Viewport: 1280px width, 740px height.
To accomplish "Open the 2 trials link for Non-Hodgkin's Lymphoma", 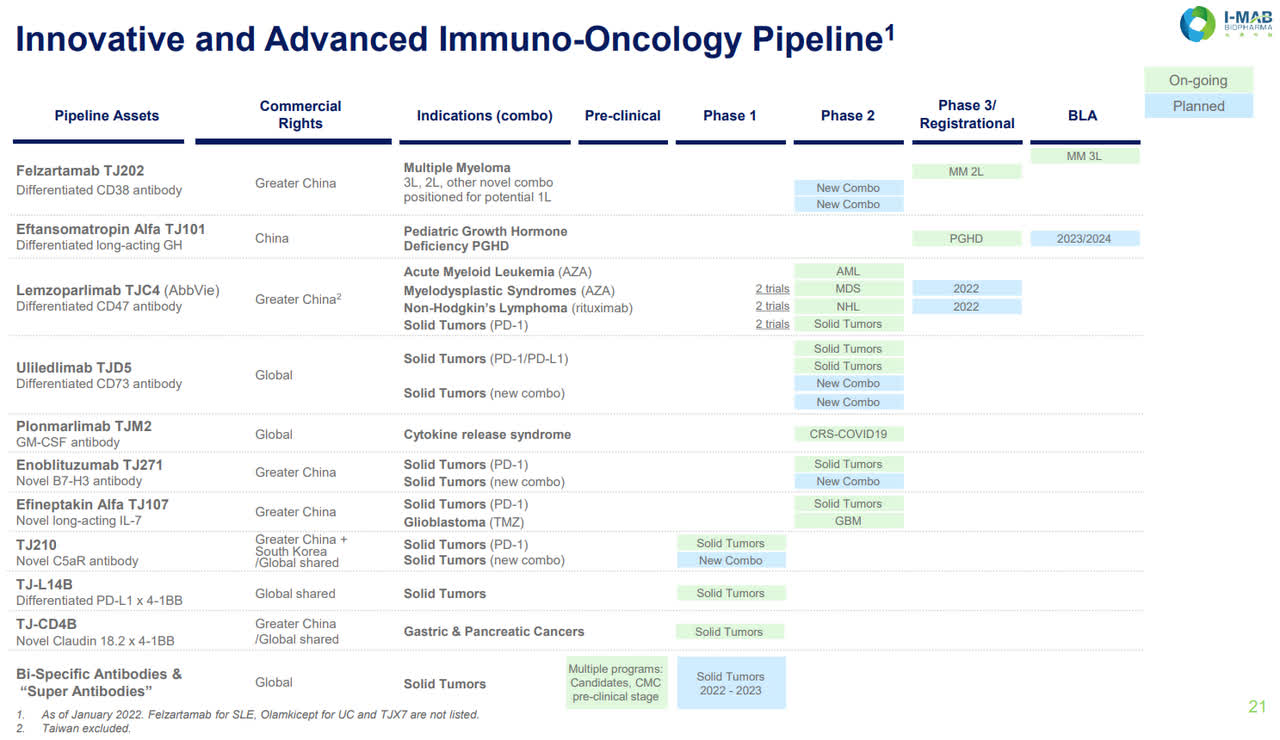I will (x=772, y=307).
